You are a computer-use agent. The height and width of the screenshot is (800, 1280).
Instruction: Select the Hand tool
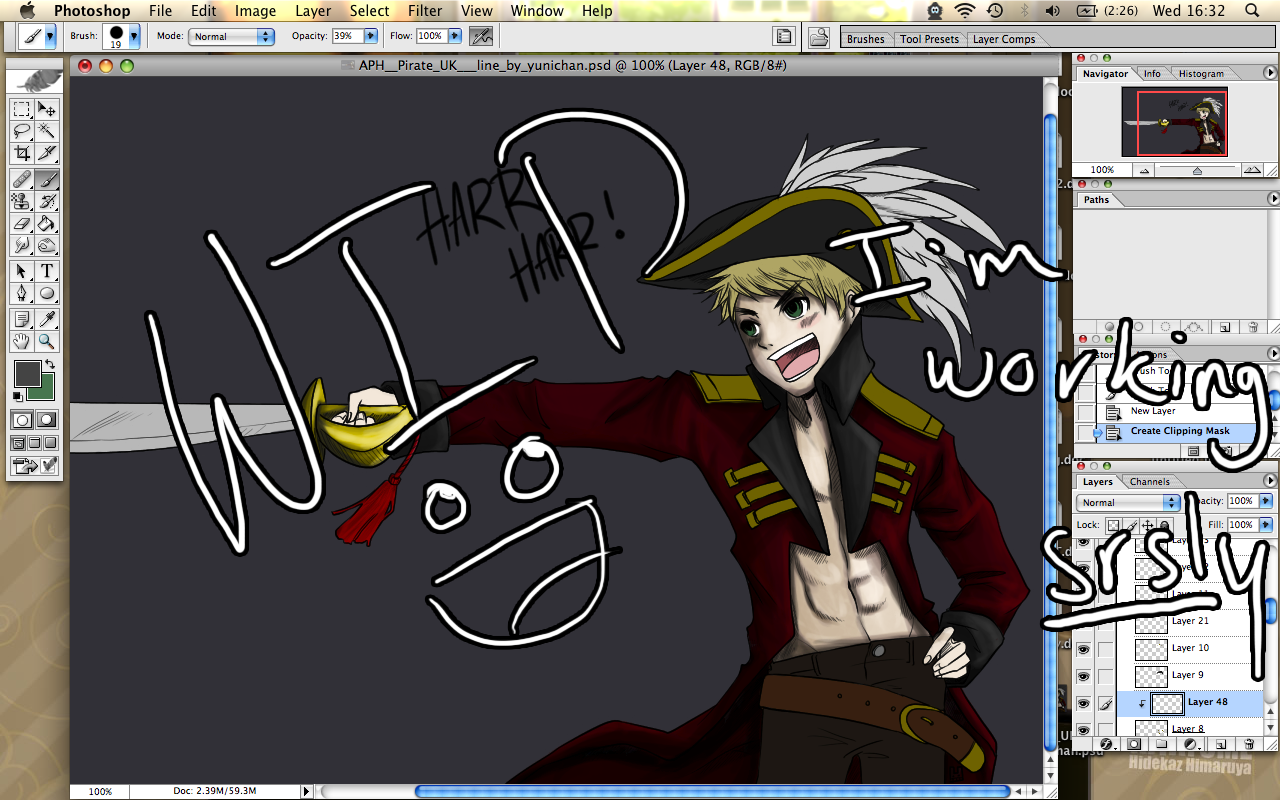pyautogui.click(x=22, y=341)
